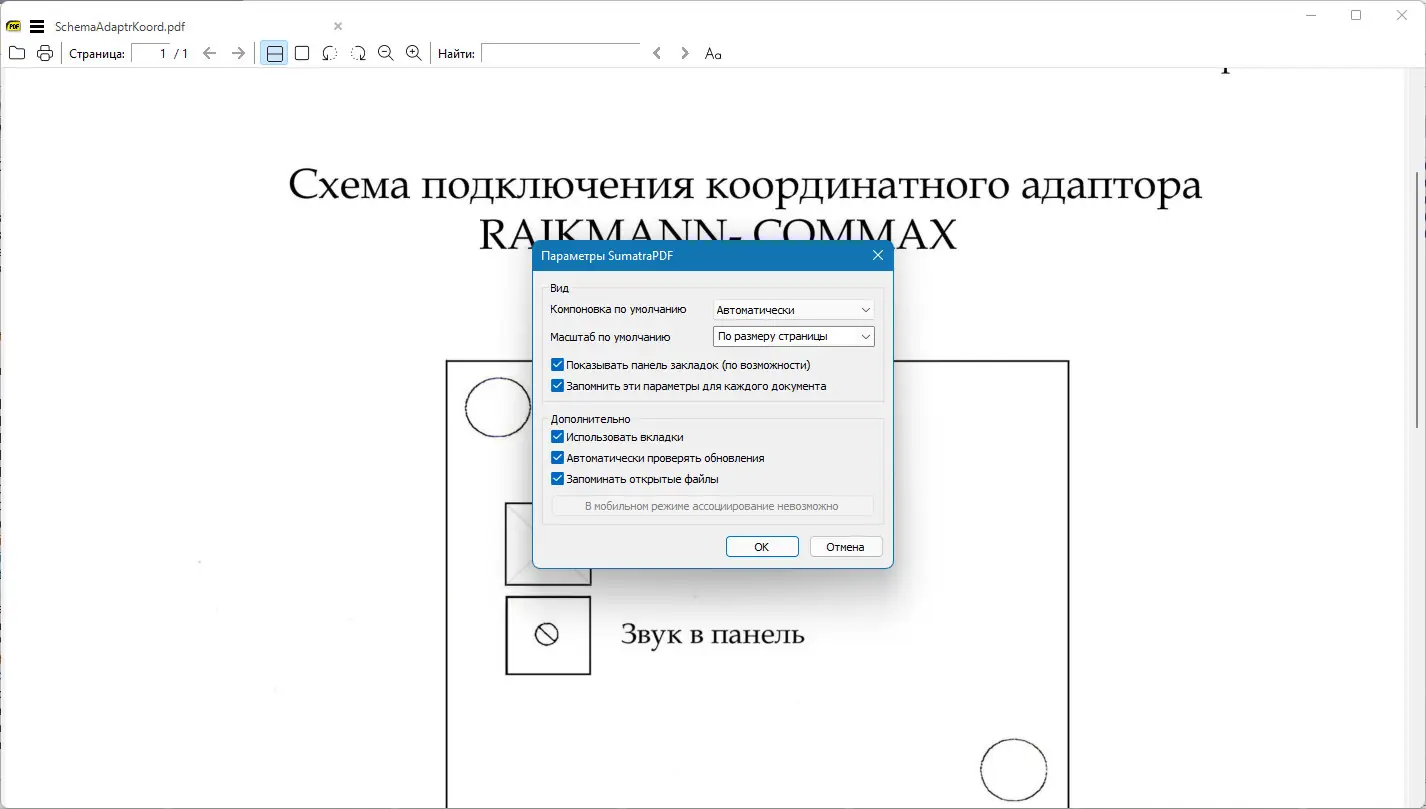Toggle Использовать вкладки checkbox

tap(558, 437)
